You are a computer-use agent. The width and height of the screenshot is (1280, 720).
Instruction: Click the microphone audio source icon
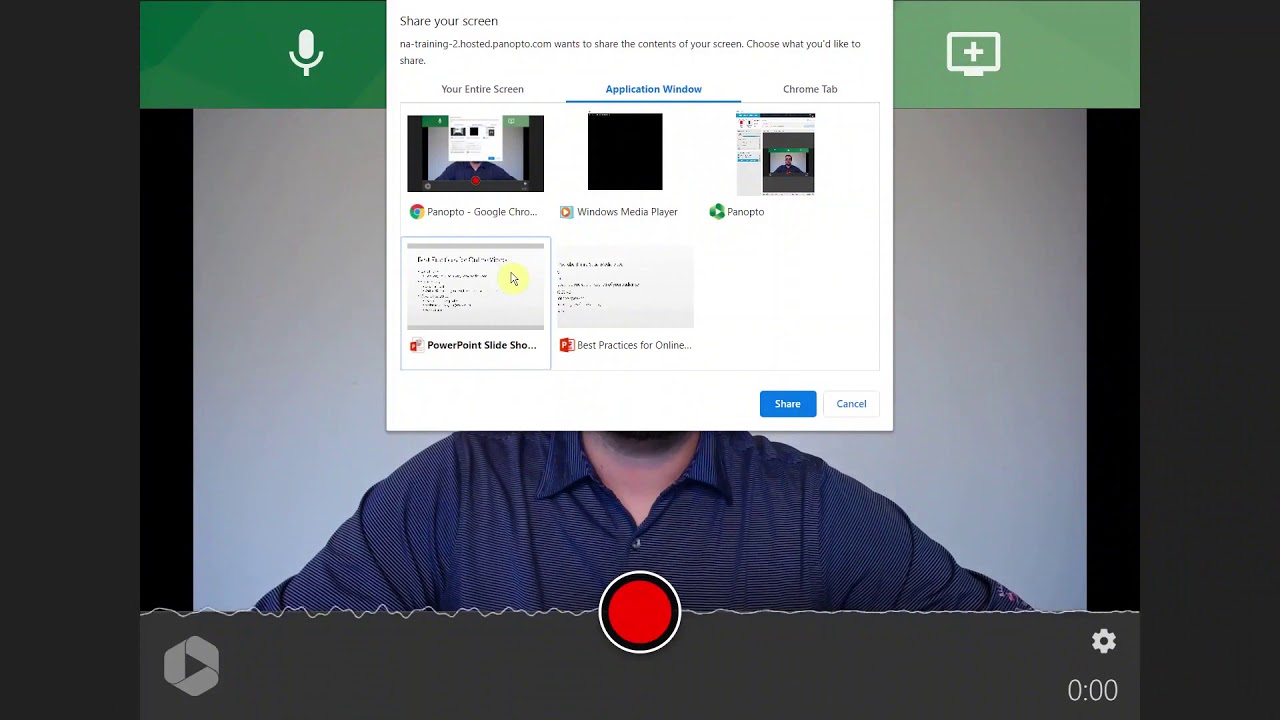tap(306, 53)
